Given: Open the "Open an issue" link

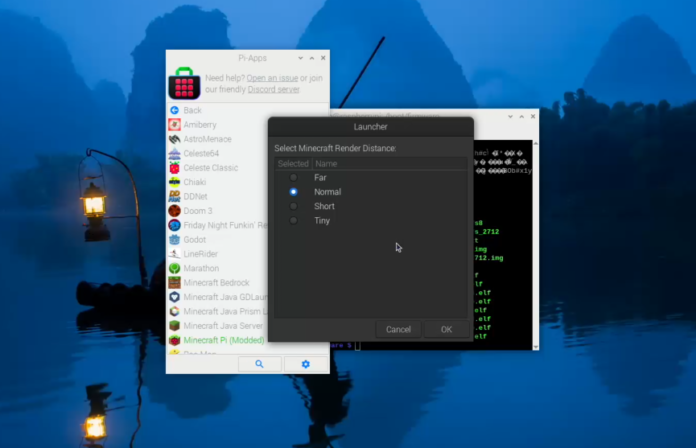Looking at the screenshot, I should tap(272, 77).
